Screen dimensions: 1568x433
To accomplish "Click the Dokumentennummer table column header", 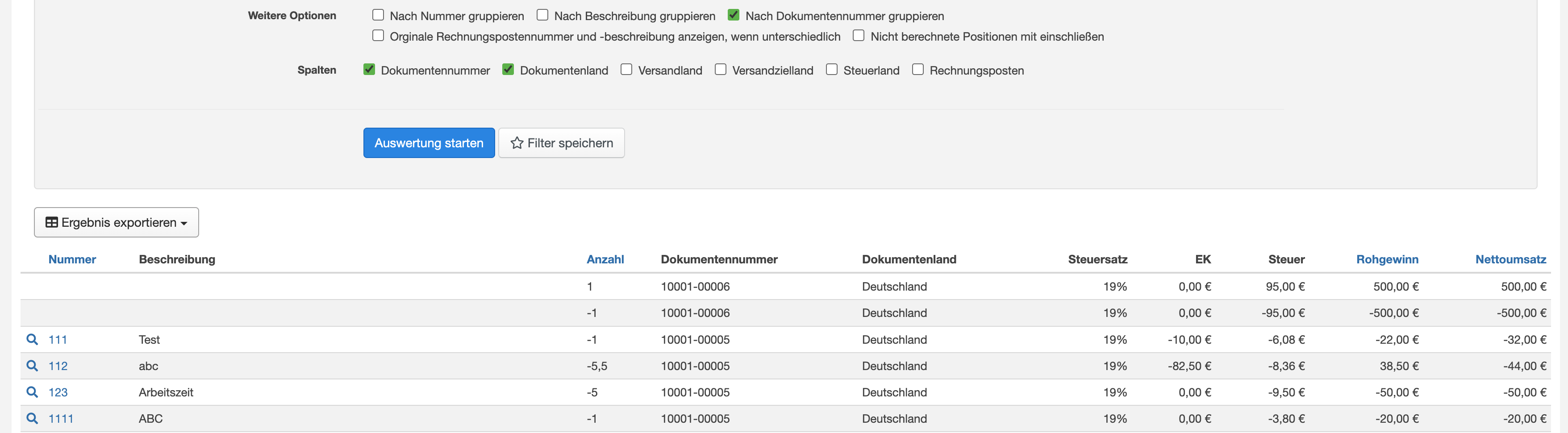I will 719,259.
